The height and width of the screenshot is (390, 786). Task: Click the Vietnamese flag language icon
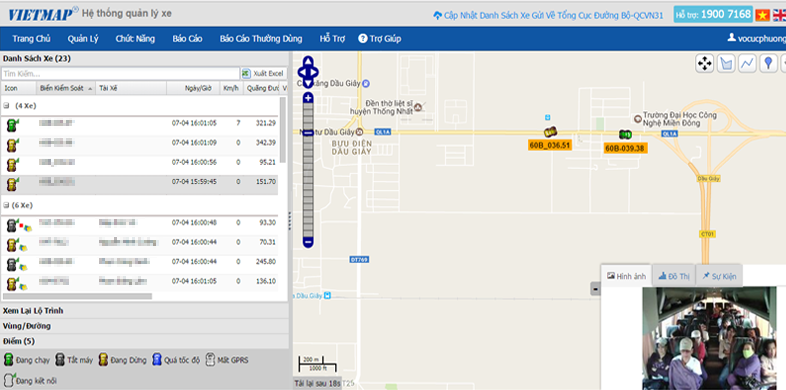coord(762,15)
